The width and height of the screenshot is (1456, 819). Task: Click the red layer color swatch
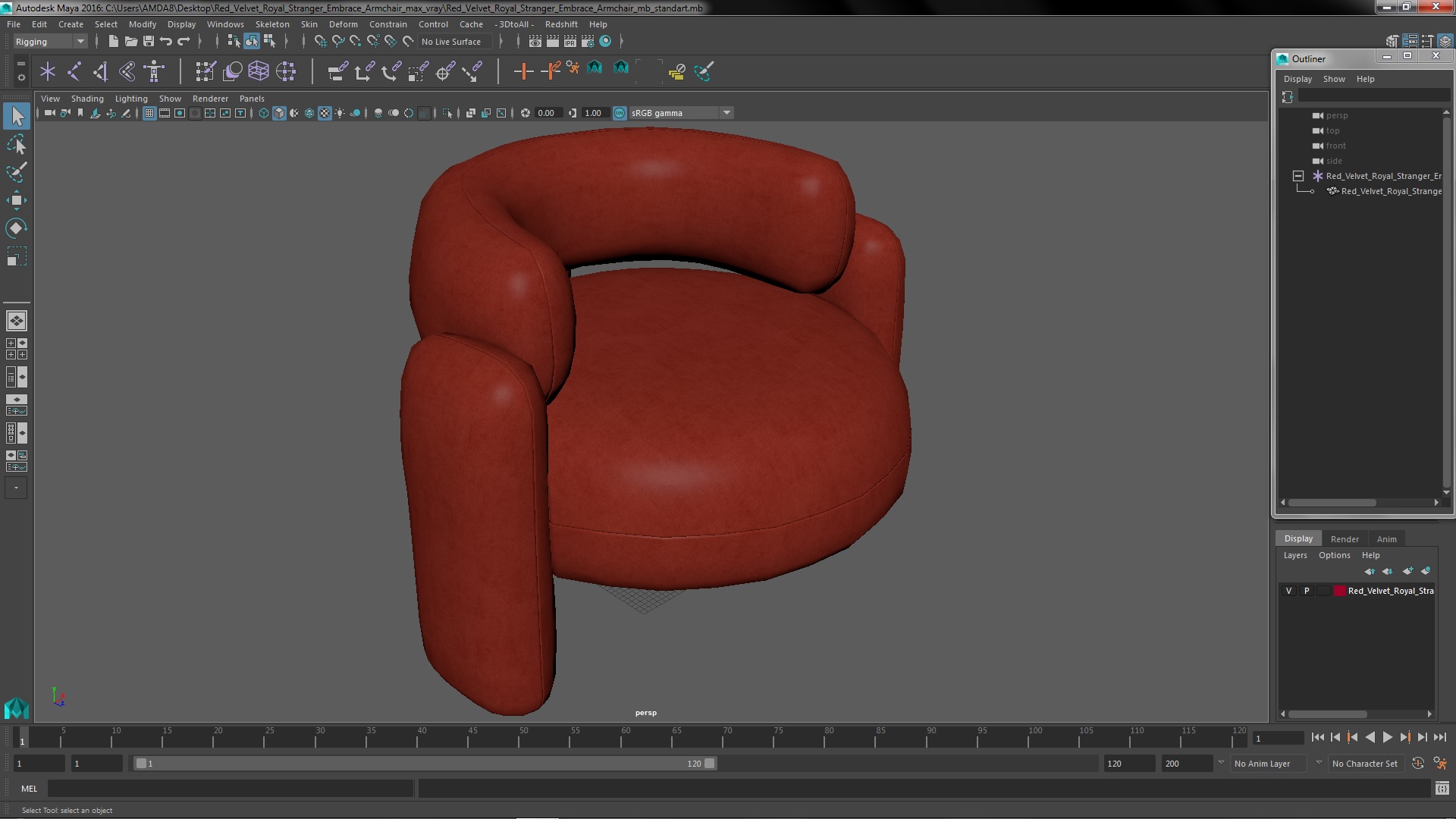1339,591
